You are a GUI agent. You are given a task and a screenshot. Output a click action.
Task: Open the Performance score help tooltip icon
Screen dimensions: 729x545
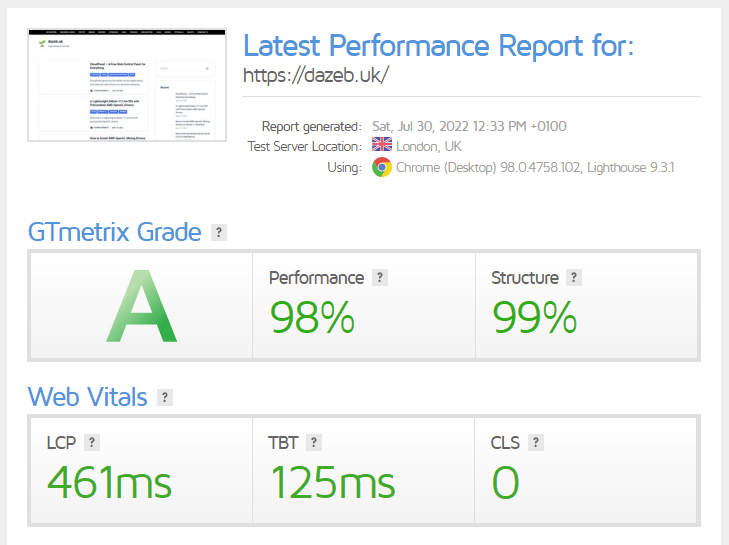pyautogui.click(x=380, y=278)
